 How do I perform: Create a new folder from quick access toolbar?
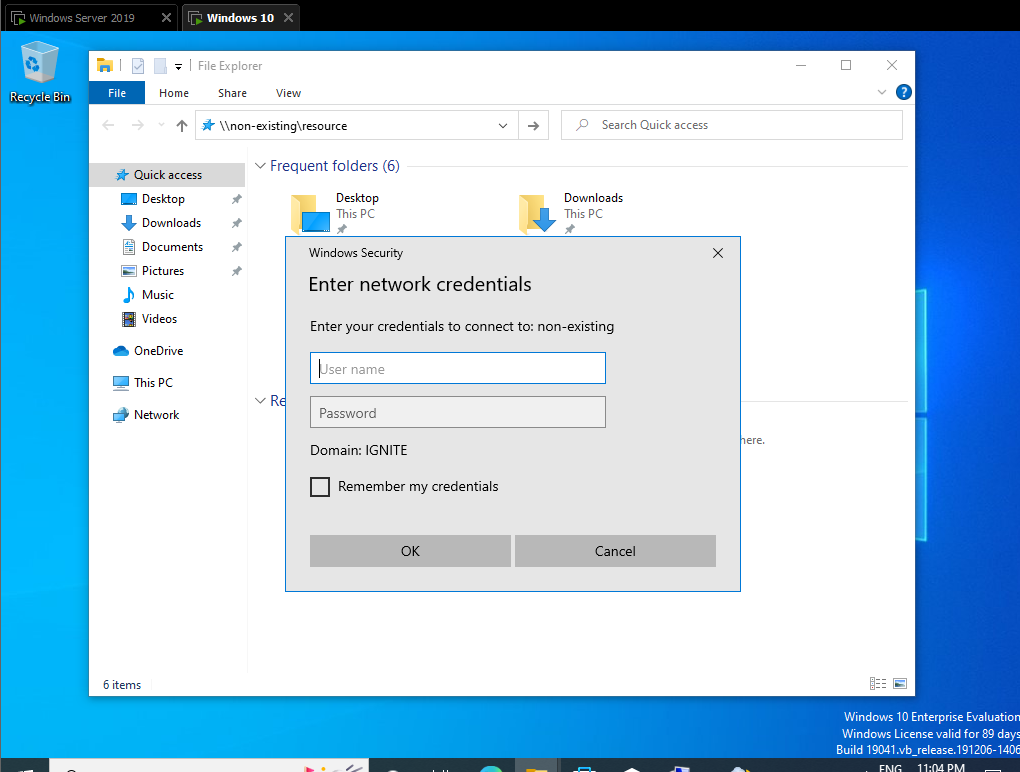pos(158,65)
